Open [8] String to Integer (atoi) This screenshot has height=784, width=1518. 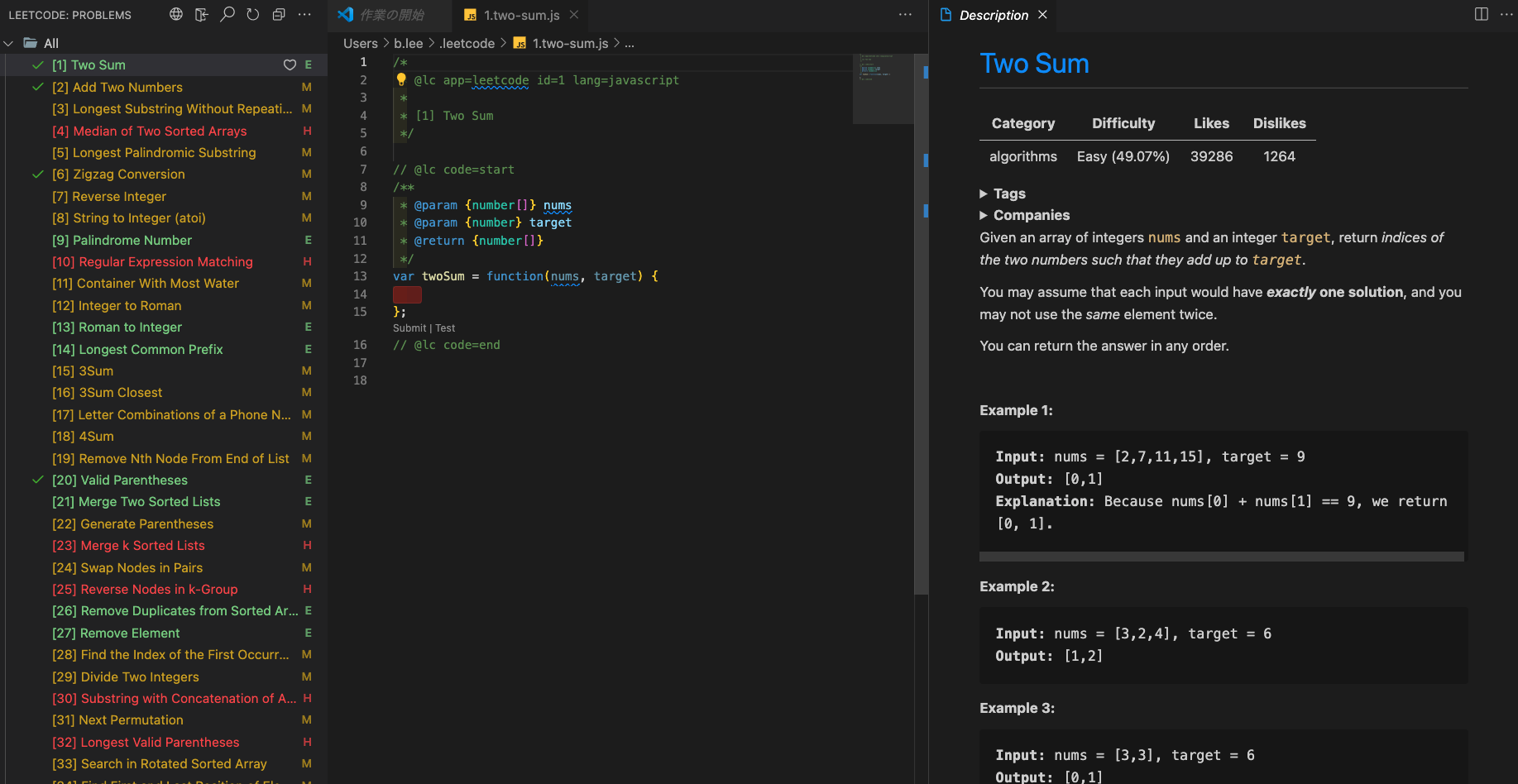point(165,218)
